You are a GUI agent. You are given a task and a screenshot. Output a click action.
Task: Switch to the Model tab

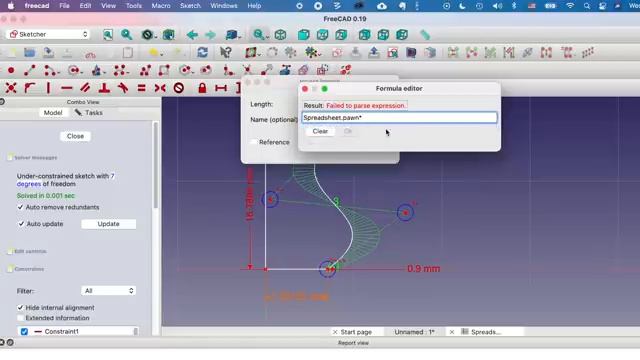click(x=53, y=113)
